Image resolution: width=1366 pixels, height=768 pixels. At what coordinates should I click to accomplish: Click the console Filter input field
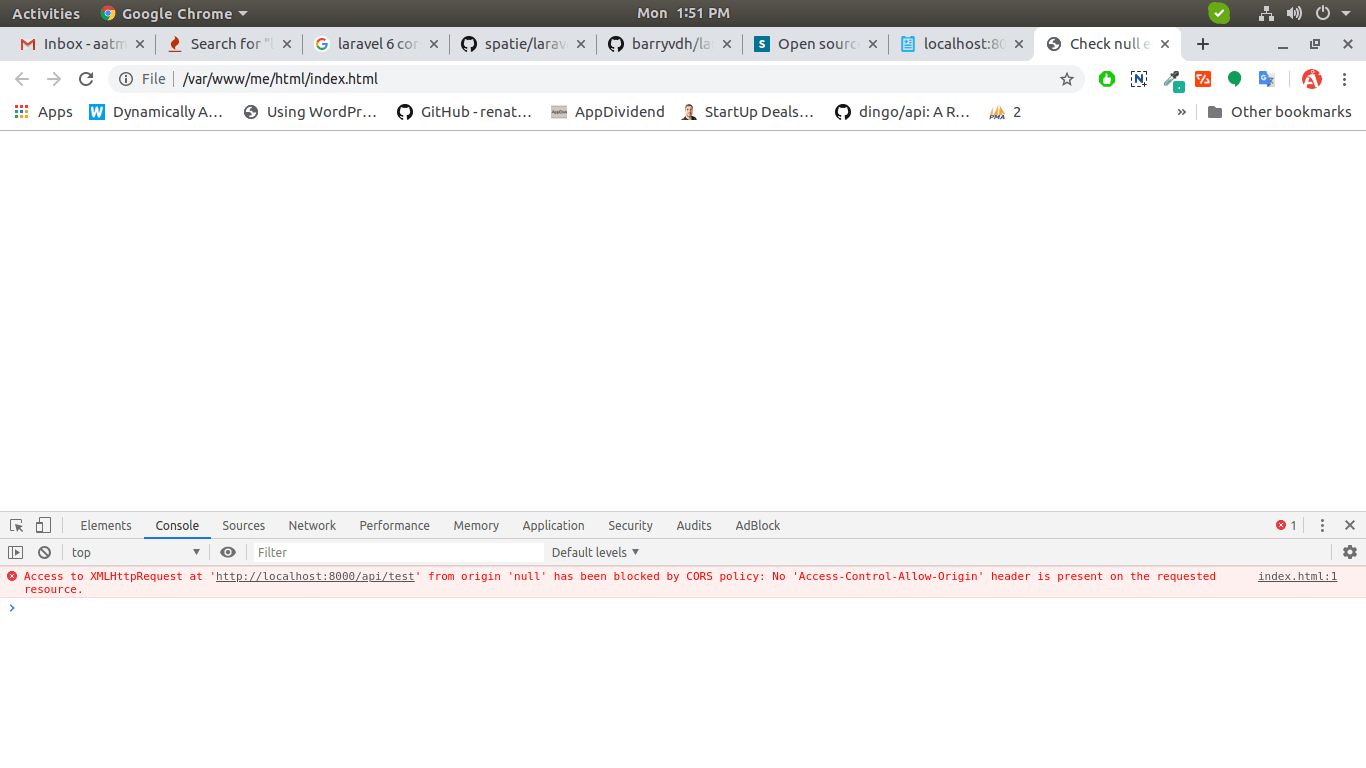pyautogui.click(x=397, y=552)
